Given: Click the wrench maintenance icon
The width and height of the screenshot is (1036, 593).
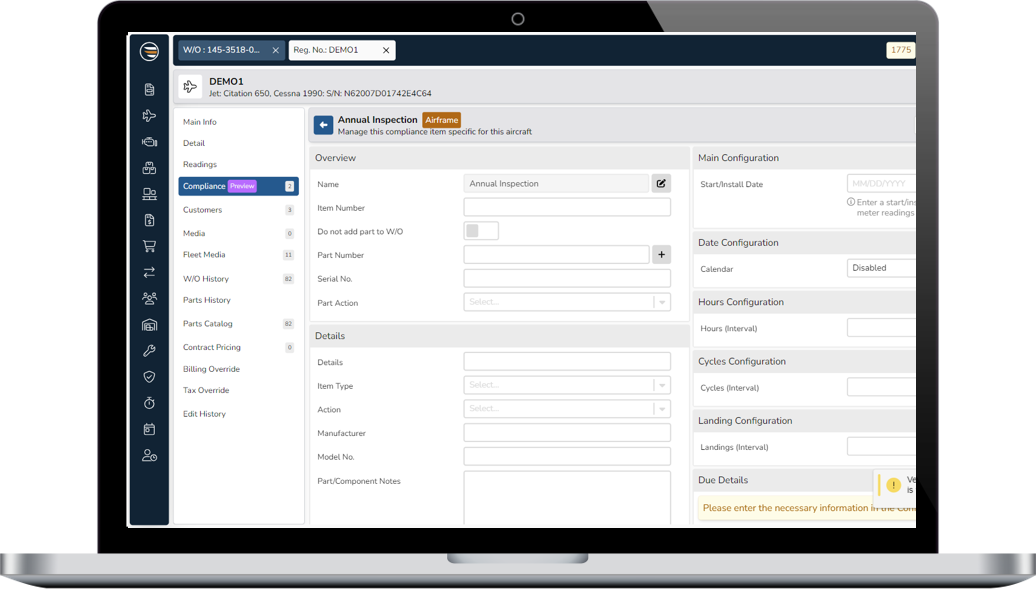Looking at the screenshot, I should [149, 350].
